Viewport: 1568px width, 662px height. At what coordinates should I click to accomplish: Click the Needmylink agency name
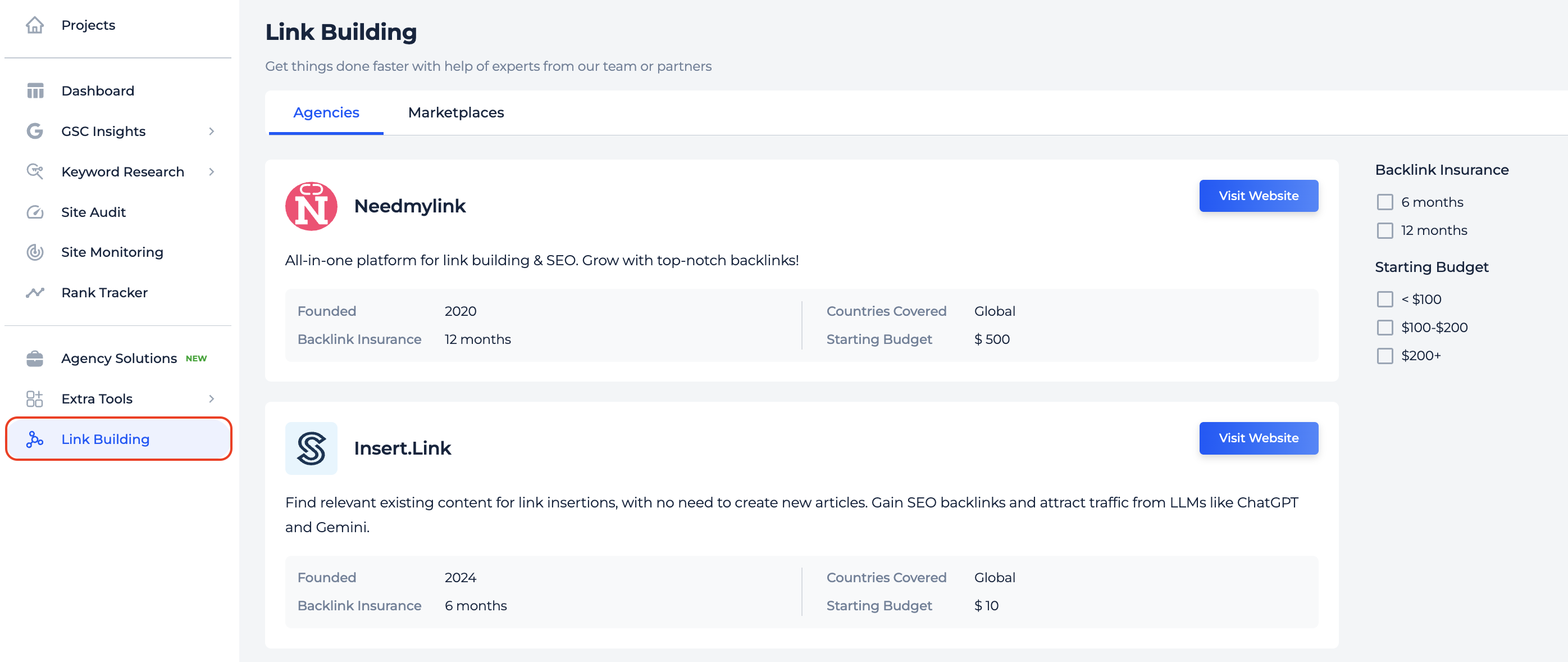tap(409, 206)
